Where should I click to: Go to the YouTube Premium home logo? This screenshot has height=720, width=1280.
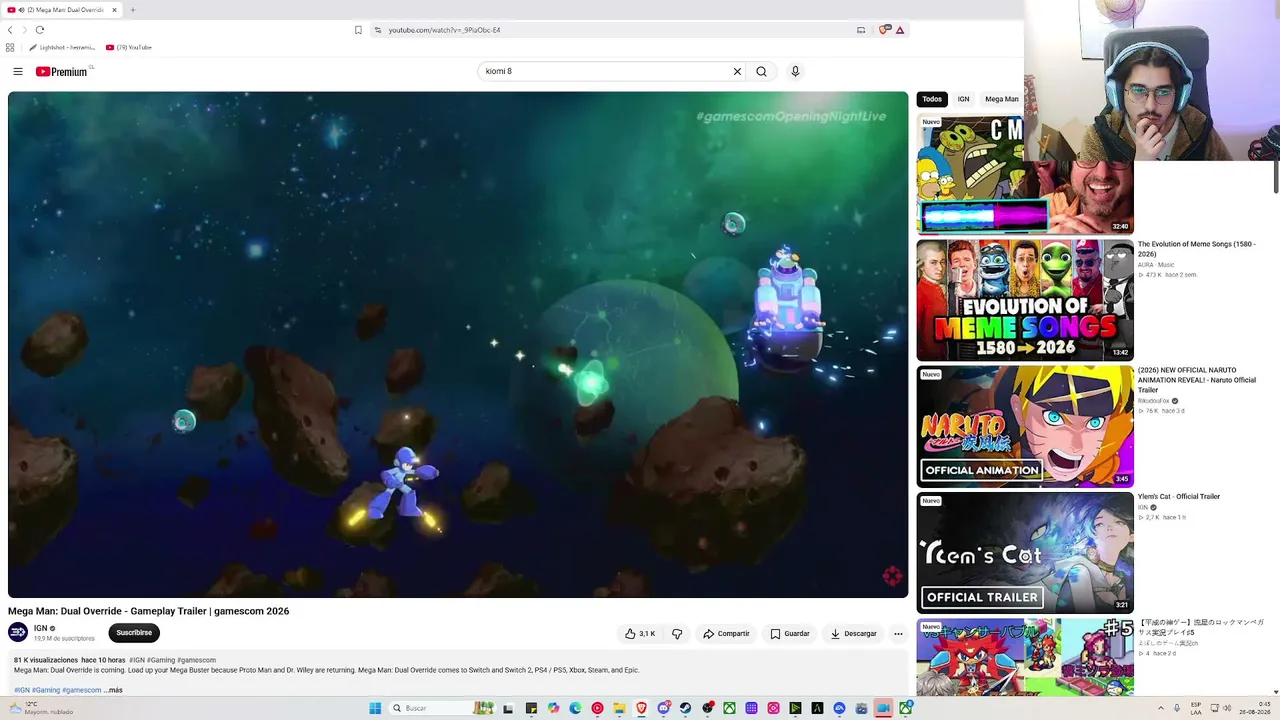point(63,71)
